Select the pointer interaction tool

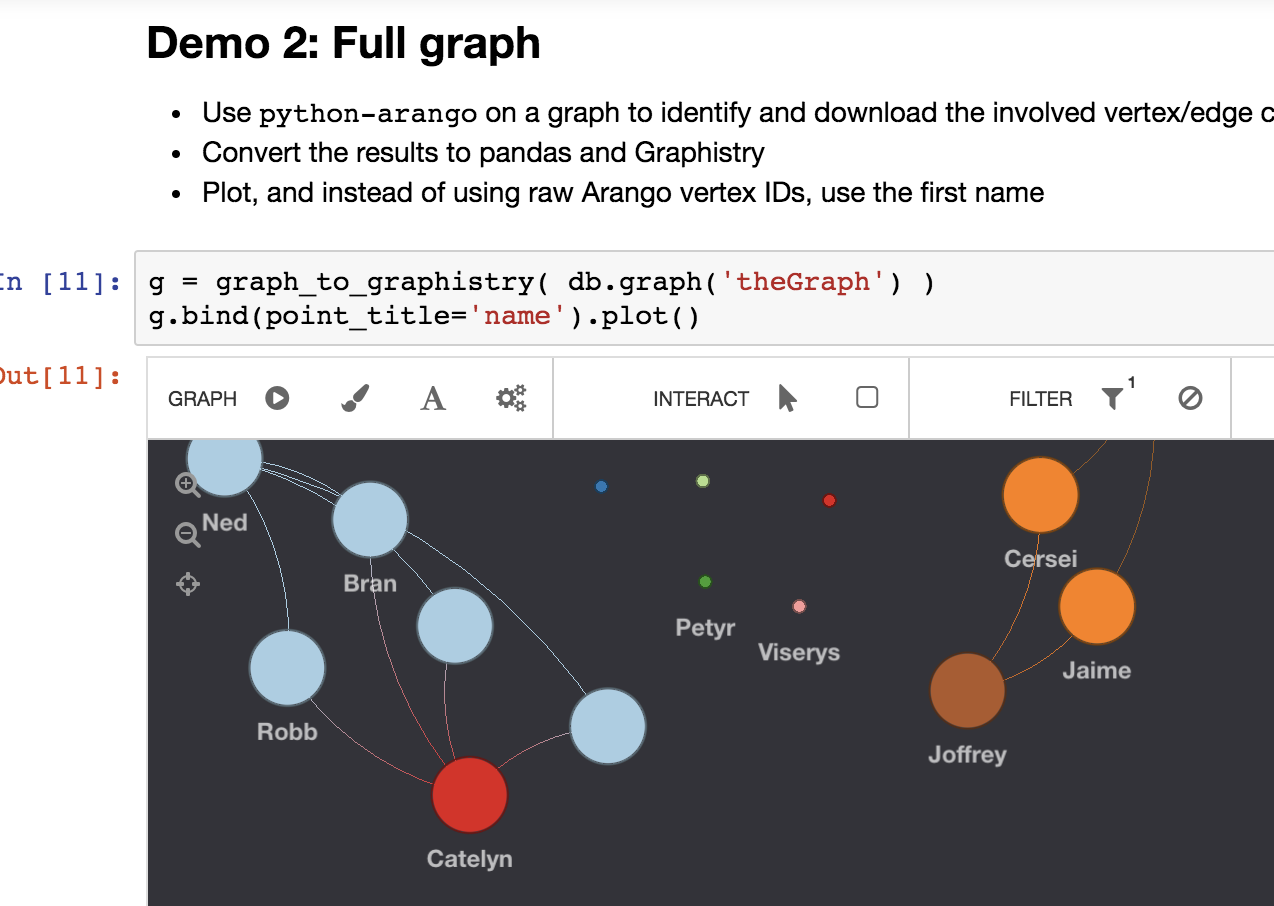tap(788, 399)
